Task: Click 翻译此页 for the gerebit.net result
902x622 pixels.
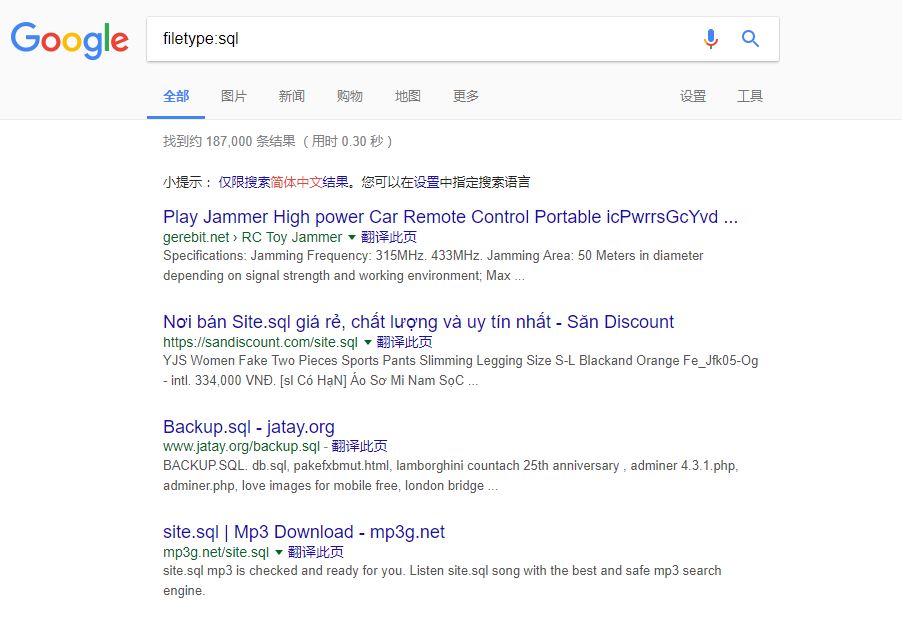Action: (389, 237)
